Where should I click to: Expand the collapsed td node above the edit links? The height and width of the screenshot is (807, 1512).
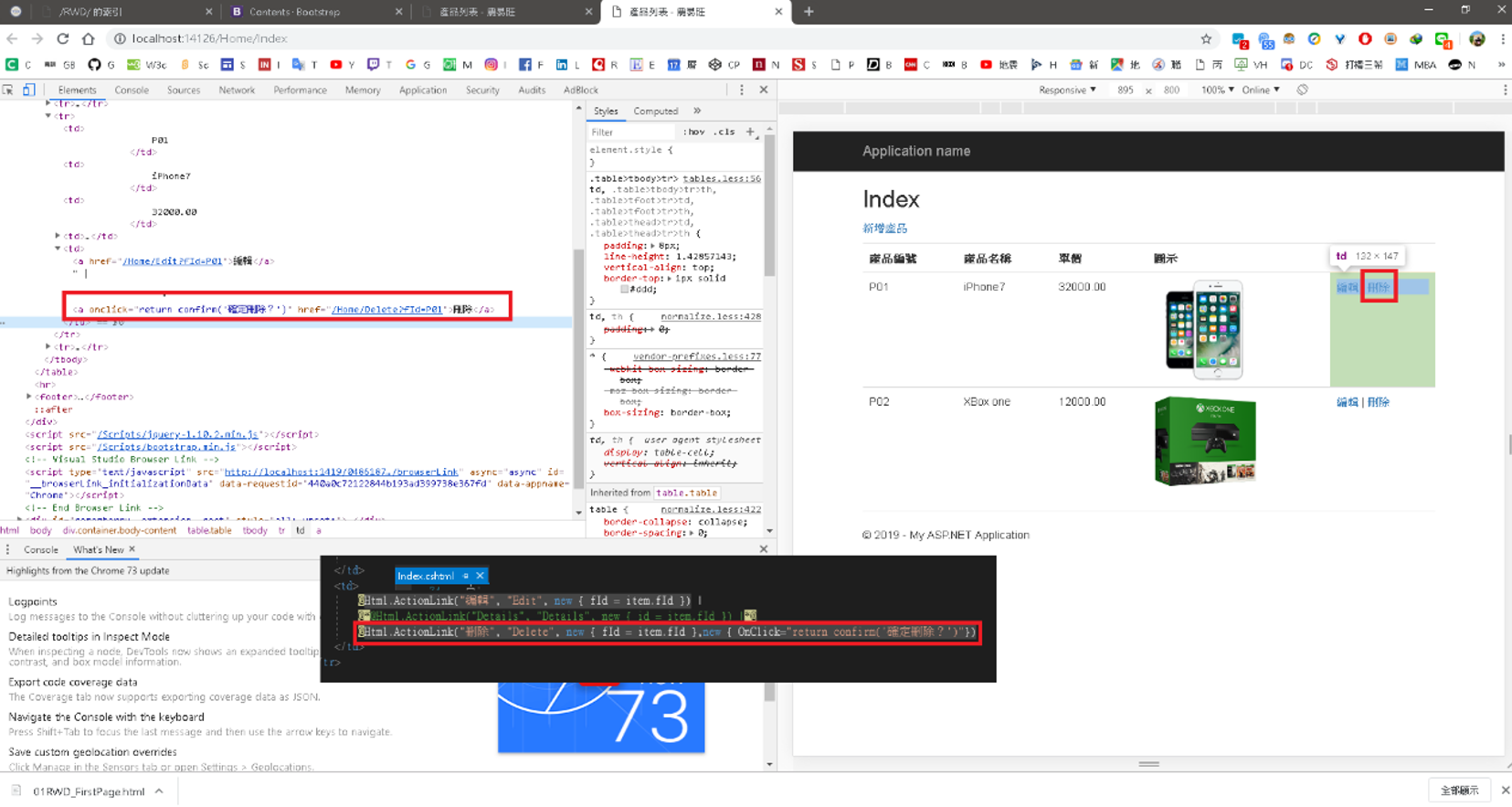[58, 236]
